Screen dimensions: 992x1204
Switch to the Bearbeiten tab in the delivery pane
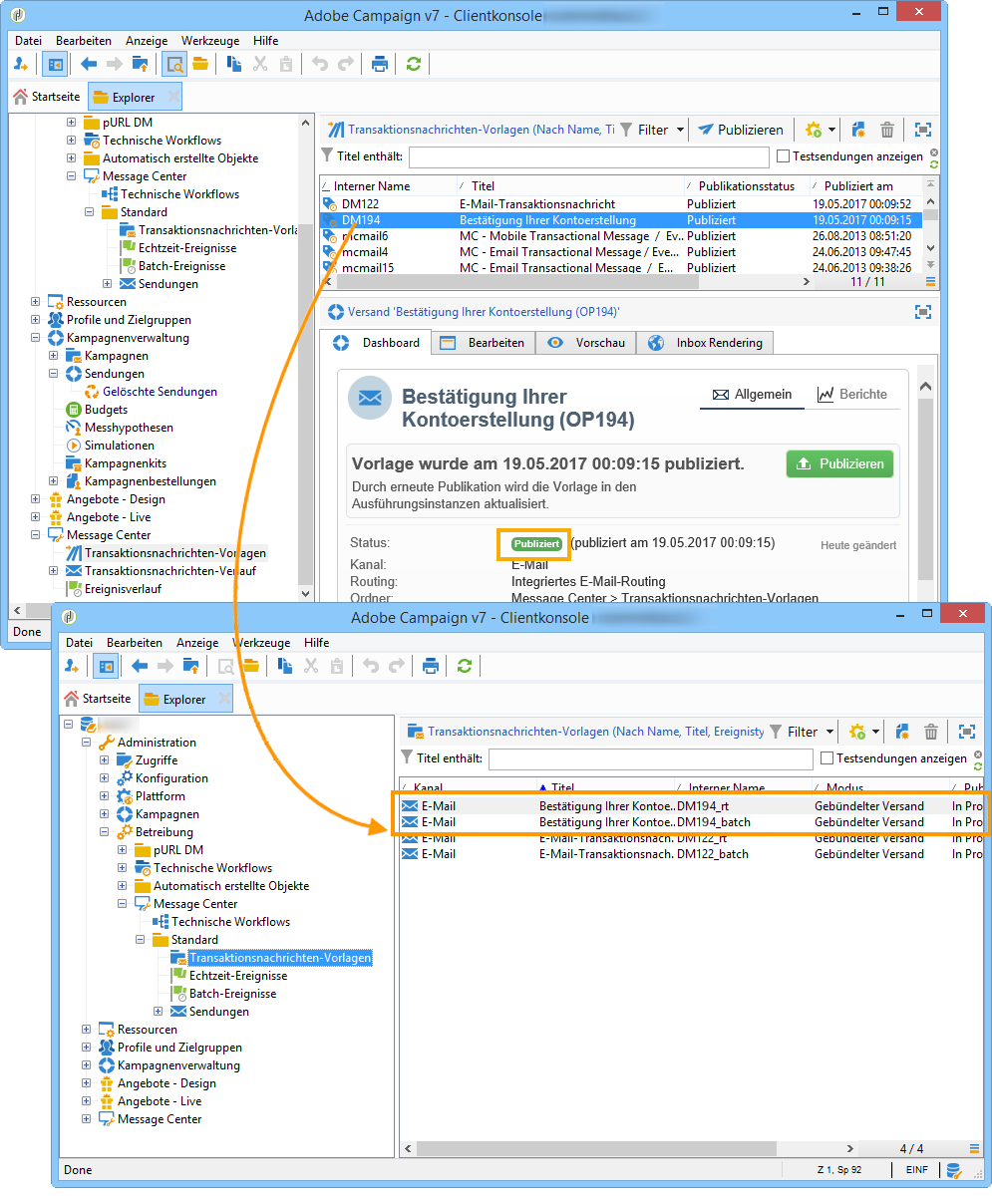483,342
